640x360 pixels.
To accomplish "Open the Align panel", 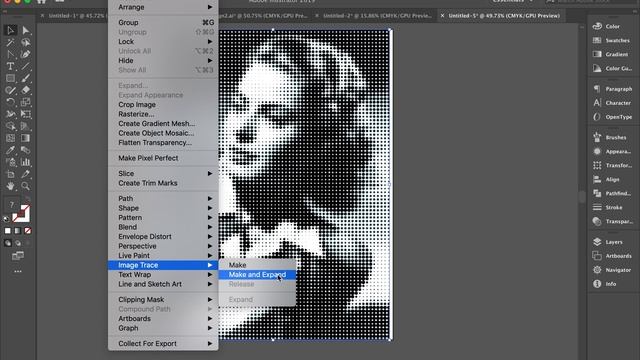I will (x=606, y=179).
